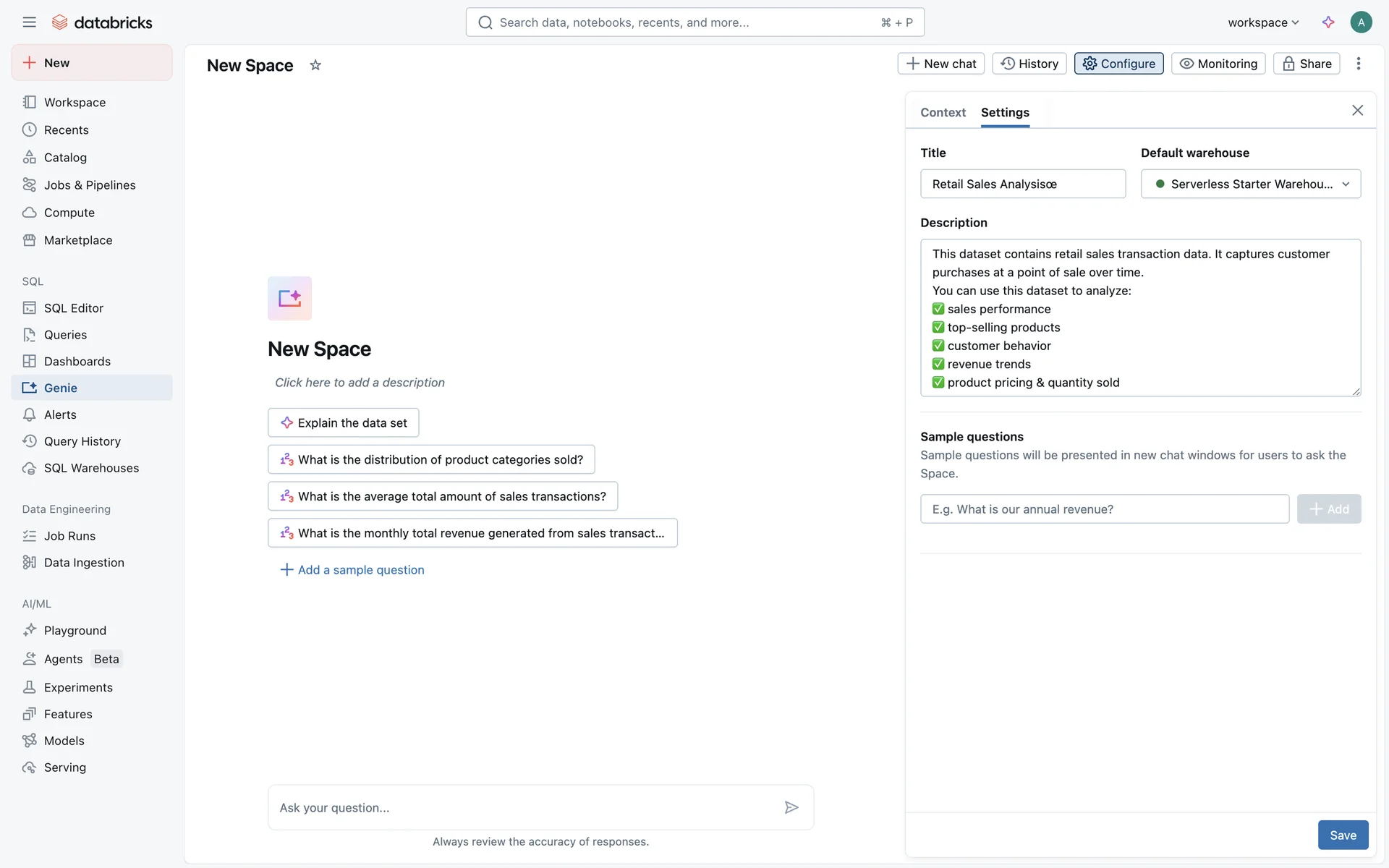Image resolution: width=1389 pixels, height=868 pixels.
Task: Open Monitoring view with the eye icon
Action: [1218, 64]
